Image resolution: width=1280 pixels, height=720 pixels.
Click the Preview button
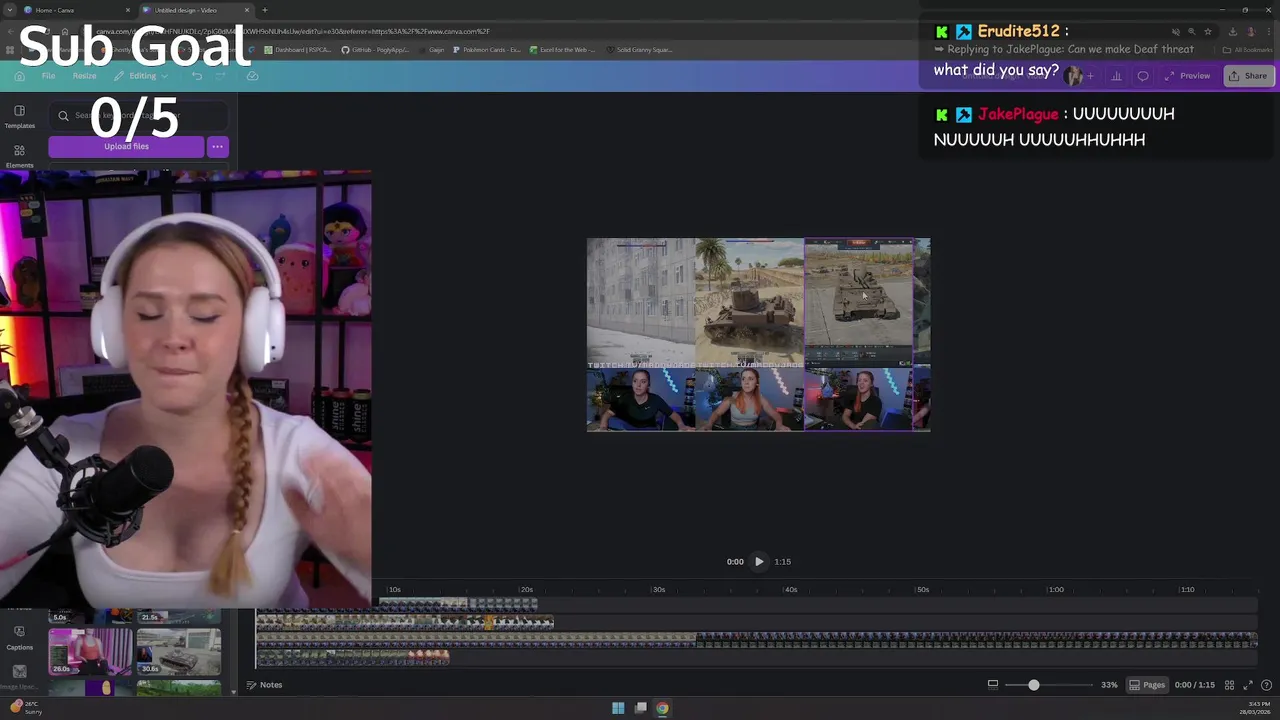(1188, 76)
